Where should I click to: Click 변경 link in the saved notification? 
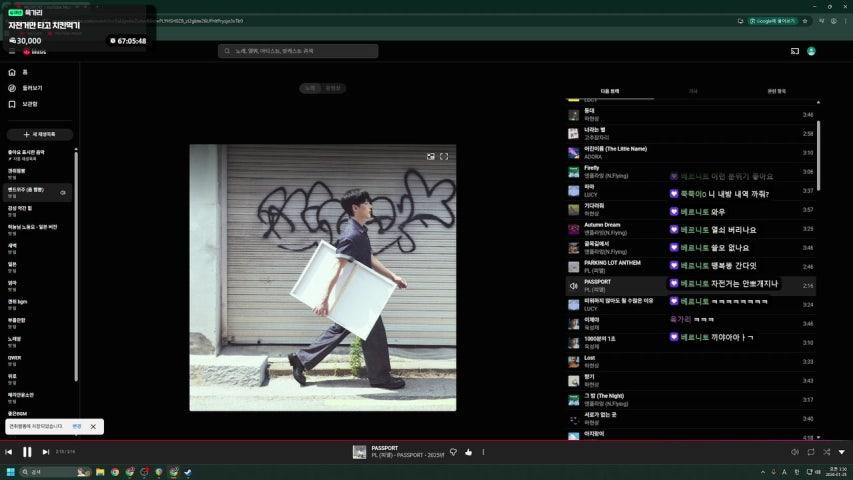click(77, 426)
